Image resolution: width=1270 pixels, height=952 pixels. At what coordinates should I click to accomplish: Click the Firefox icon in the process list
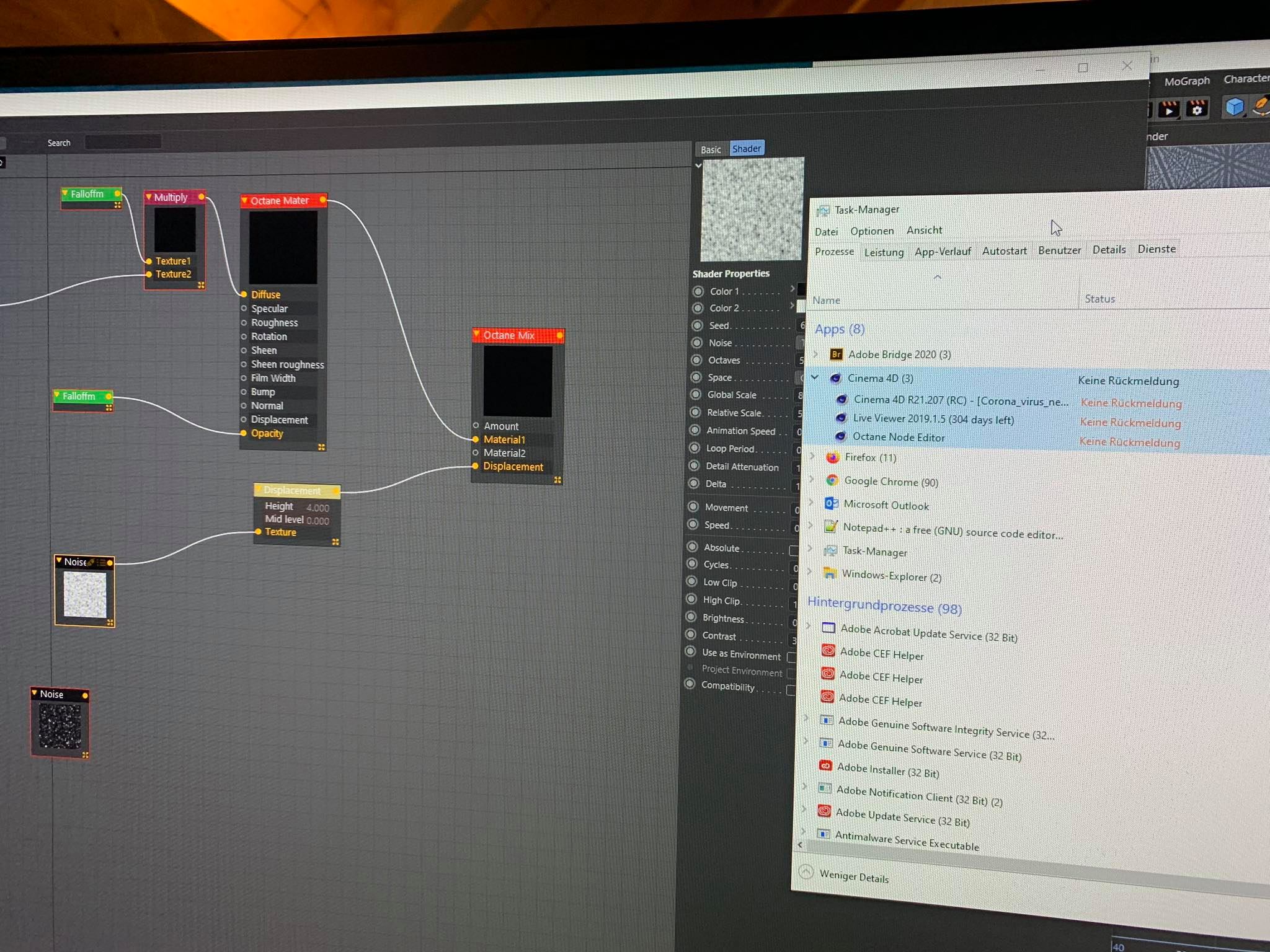[x=833, y=457]
